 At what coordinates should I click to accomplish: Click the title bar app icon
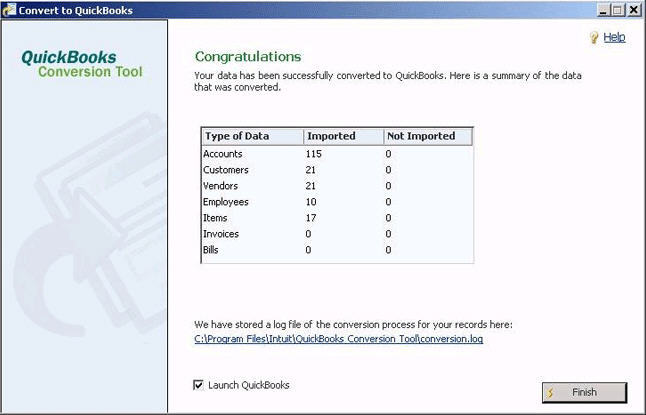8,10
